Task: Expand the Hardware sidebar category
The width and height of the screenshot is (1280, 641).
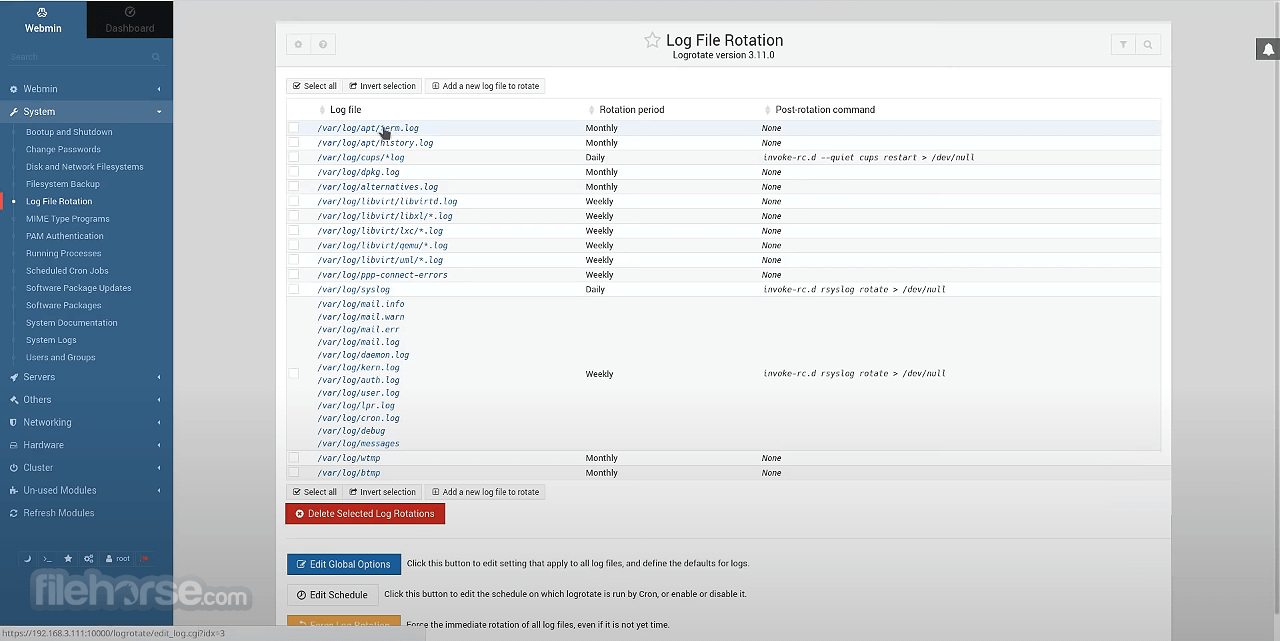Action: tap(86, 445)
